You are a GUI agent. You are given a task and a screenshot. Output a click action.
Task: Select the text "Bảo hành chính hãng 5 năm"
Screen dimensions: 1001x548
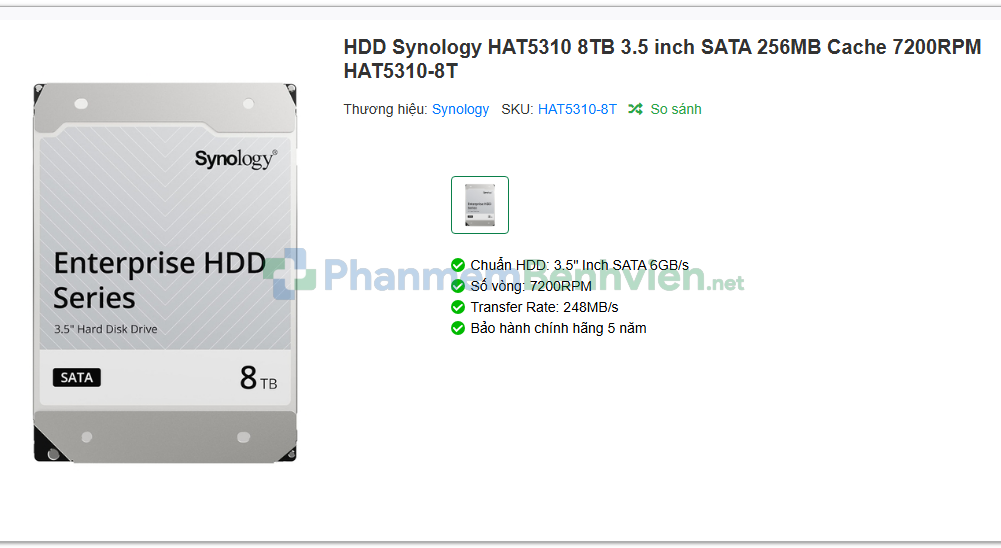[x=559, y=328]
